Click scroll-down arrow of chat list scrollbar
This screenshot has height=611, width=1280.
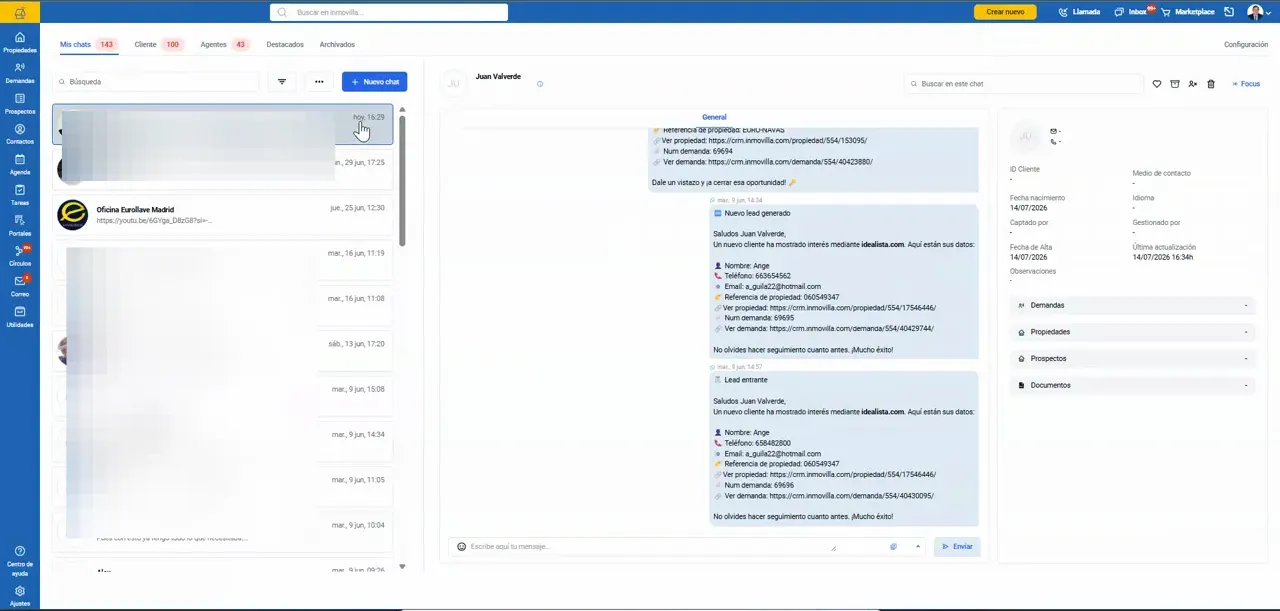click(402, 567)
